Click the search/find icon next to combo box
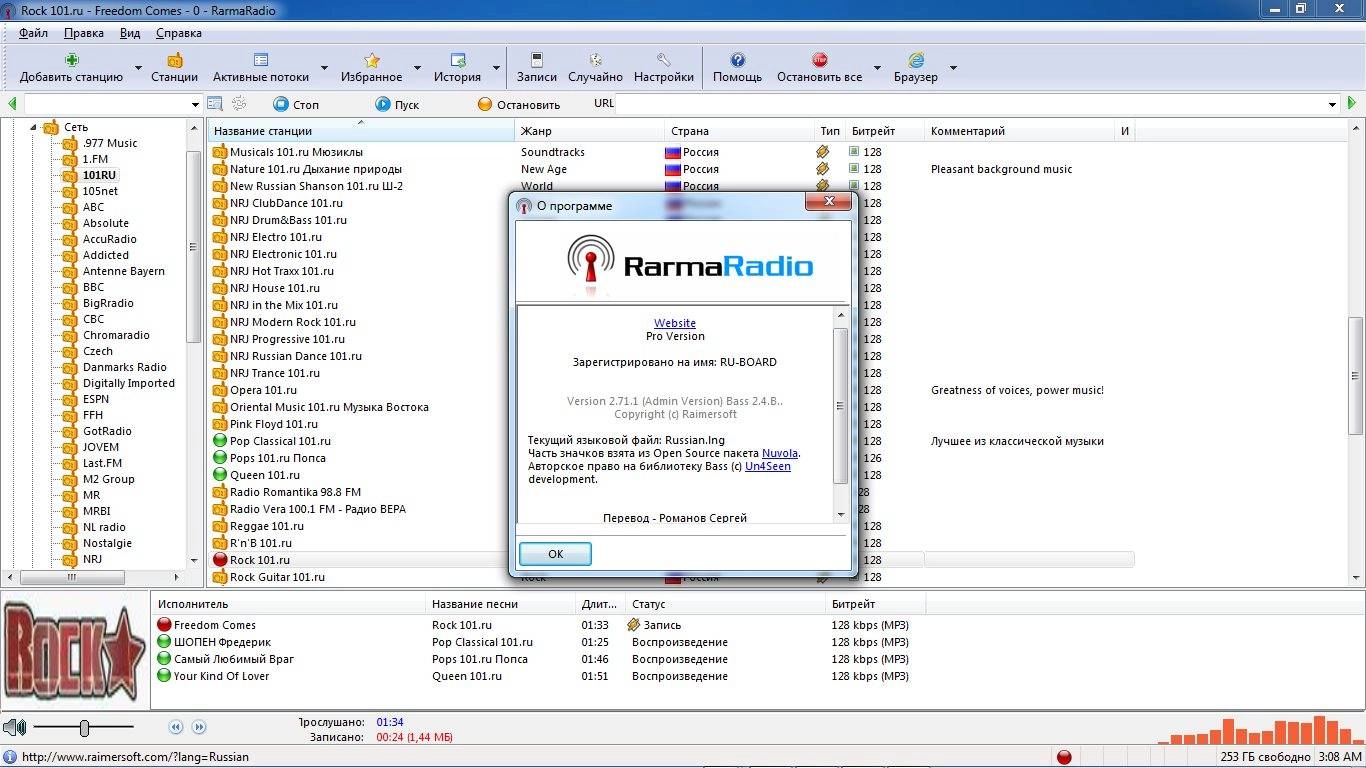This screenshot has width=1366, height=768. tap(215, 104)
